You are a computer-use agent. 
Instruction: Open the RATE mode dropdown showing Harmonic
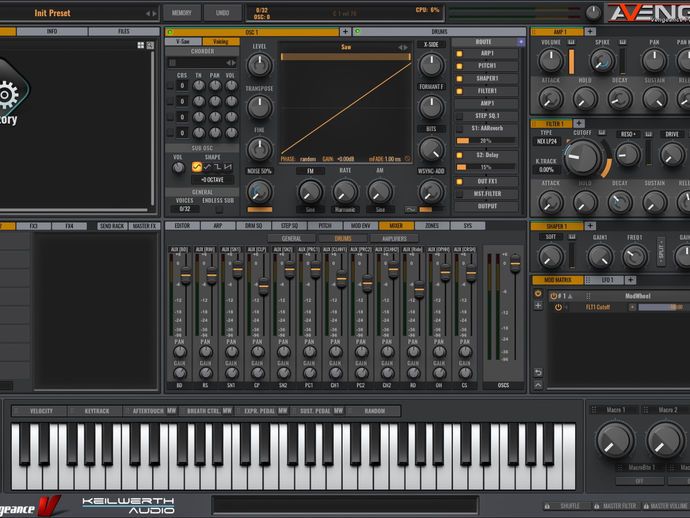(345, 210)
